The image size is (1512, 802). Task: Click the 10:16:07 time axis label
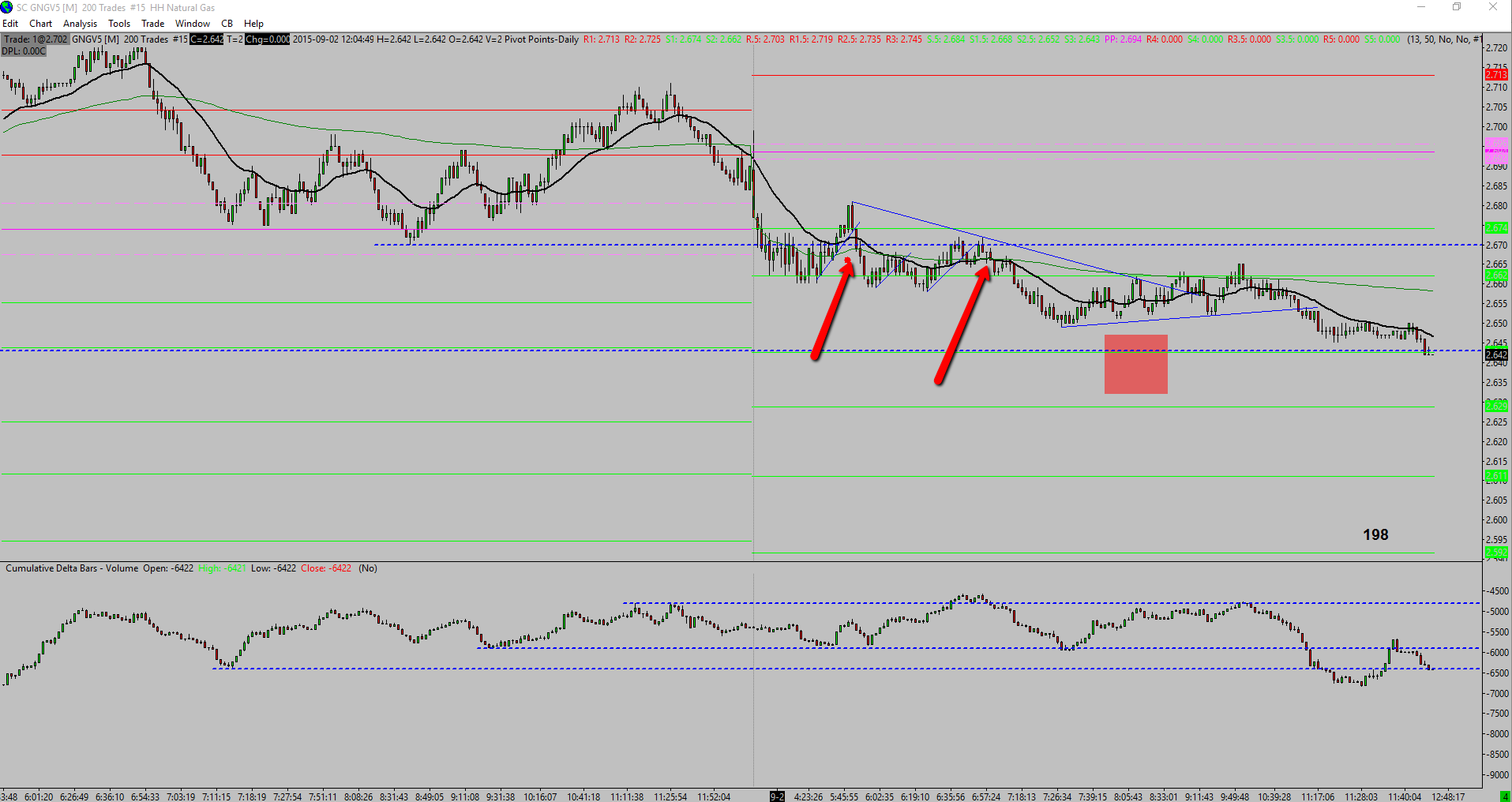tap(540, 797)
